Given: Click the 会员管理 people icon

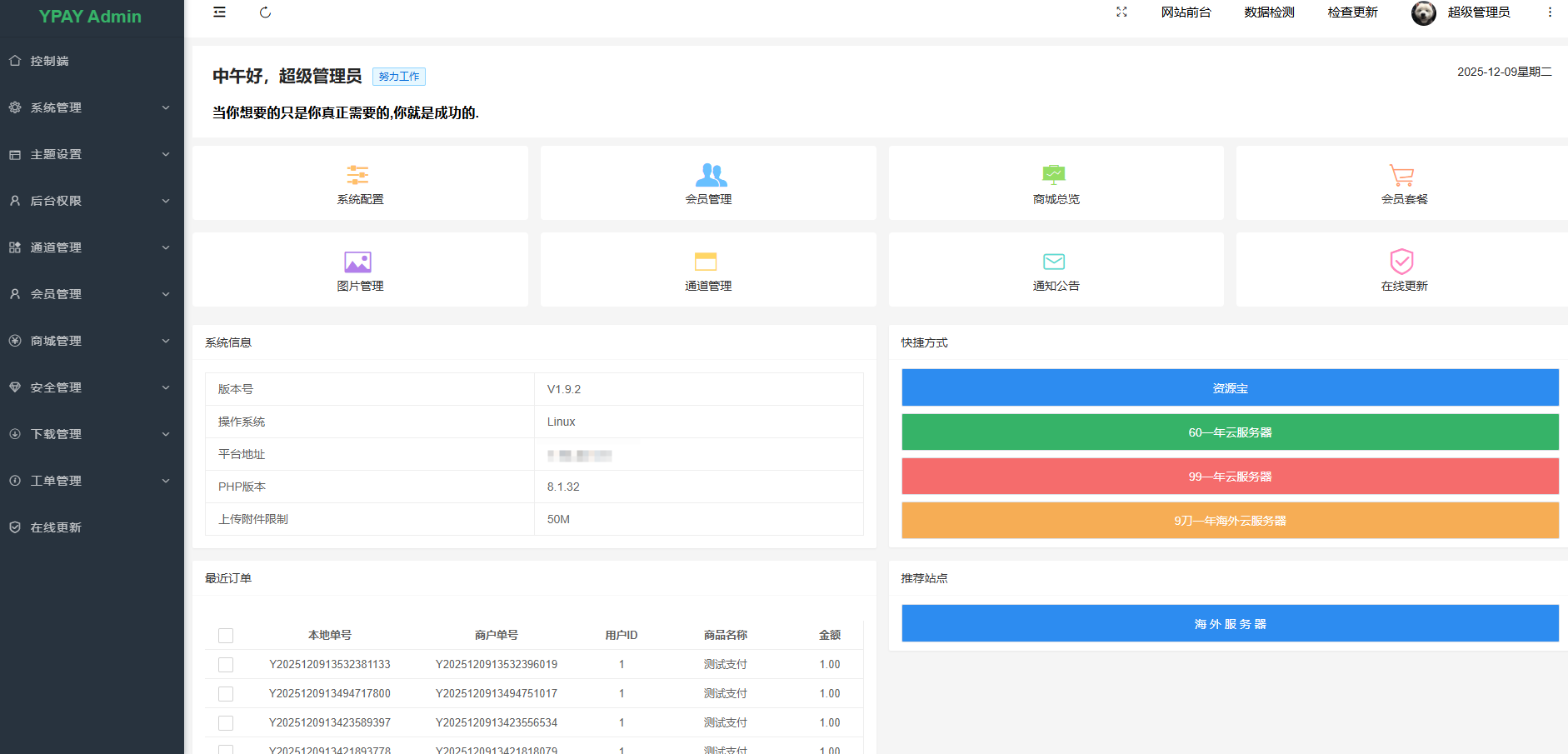Looking at the screenshot, I should click(707, 175).
